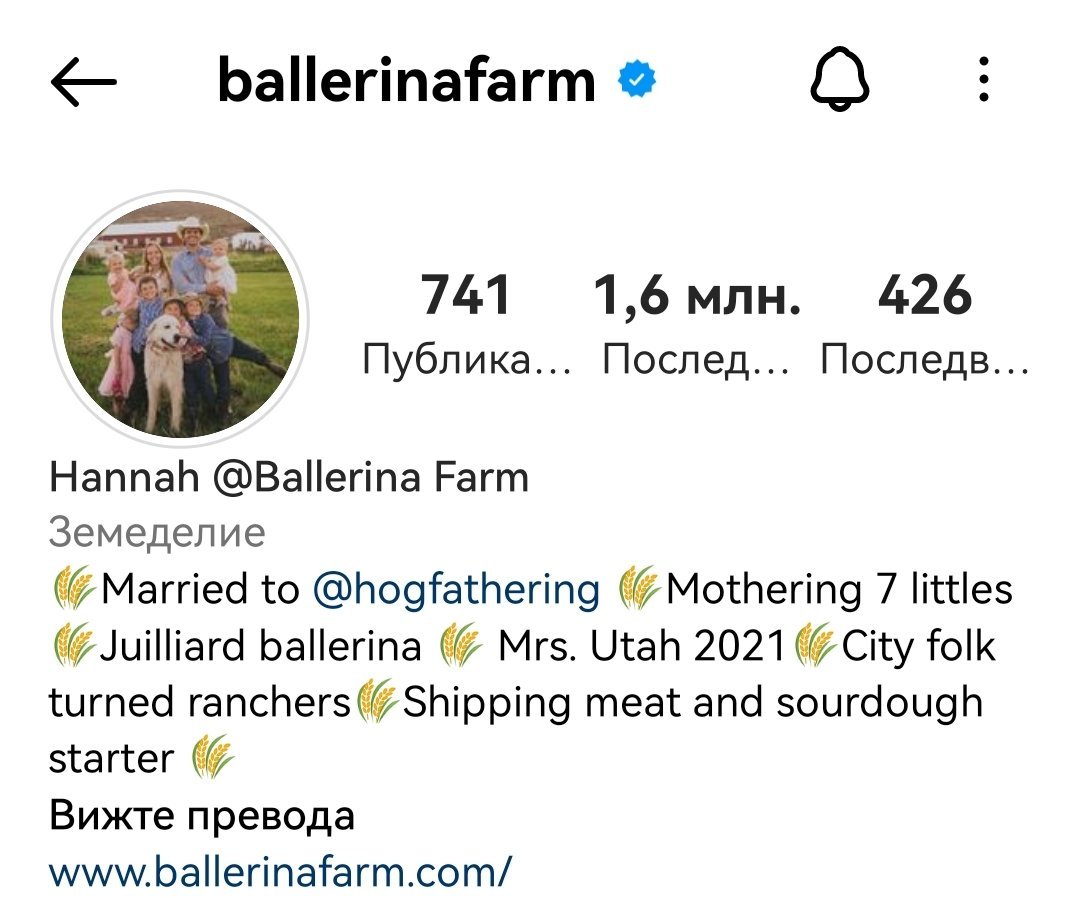Screen dimensions: 1080x898
Task: Open the three-dot more options menu
Action: pyautogui.click(x=984, y=81)
